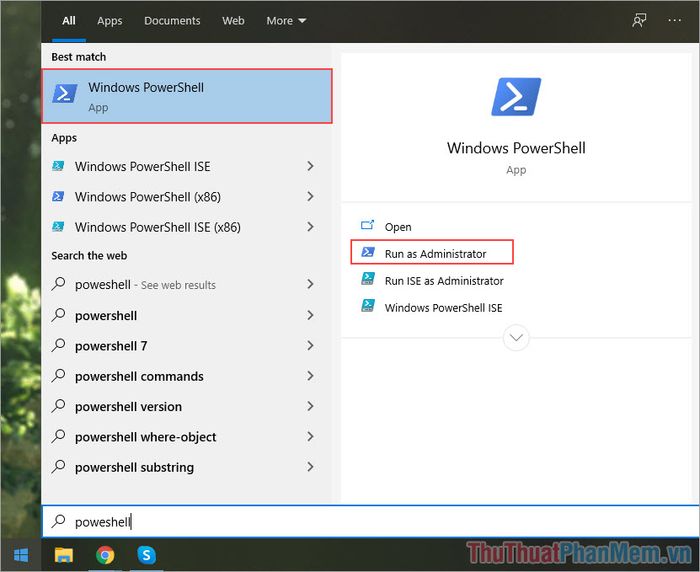Viewport: 700px width, 572px height.
Task: Open Windows PowerShell ISE from actions list
Action: [432, 307]
